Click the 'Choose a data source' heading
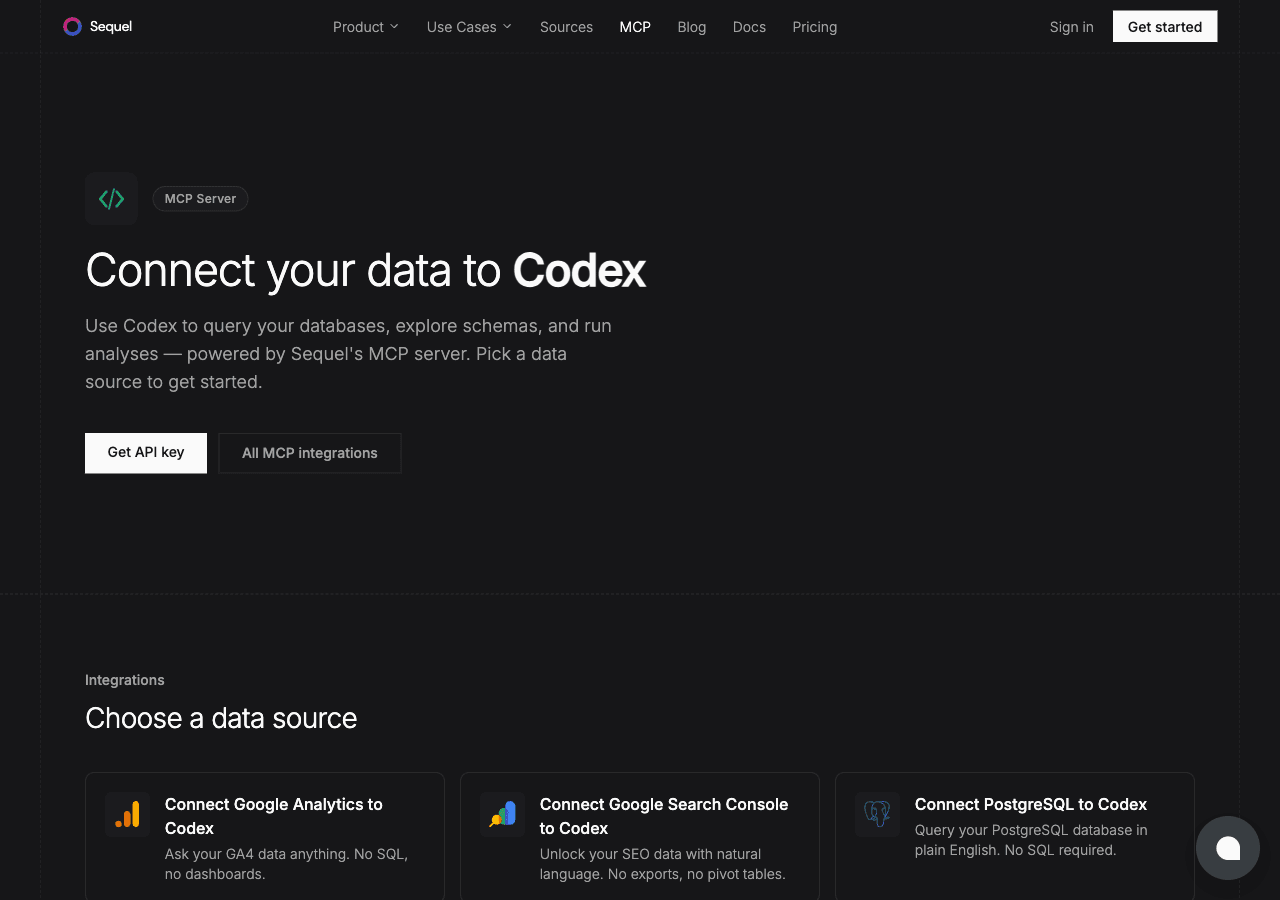Viewport: 1280px width, 900px height. [x=221, y=718]
